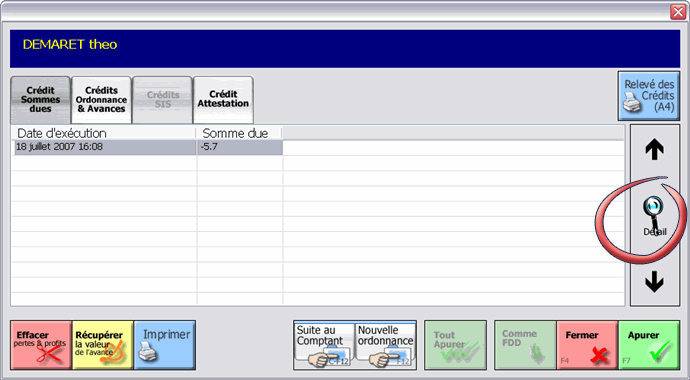Click the Tout Apurer button
The width and height of the screenshot is (690, 380).
tap(455, 345)
